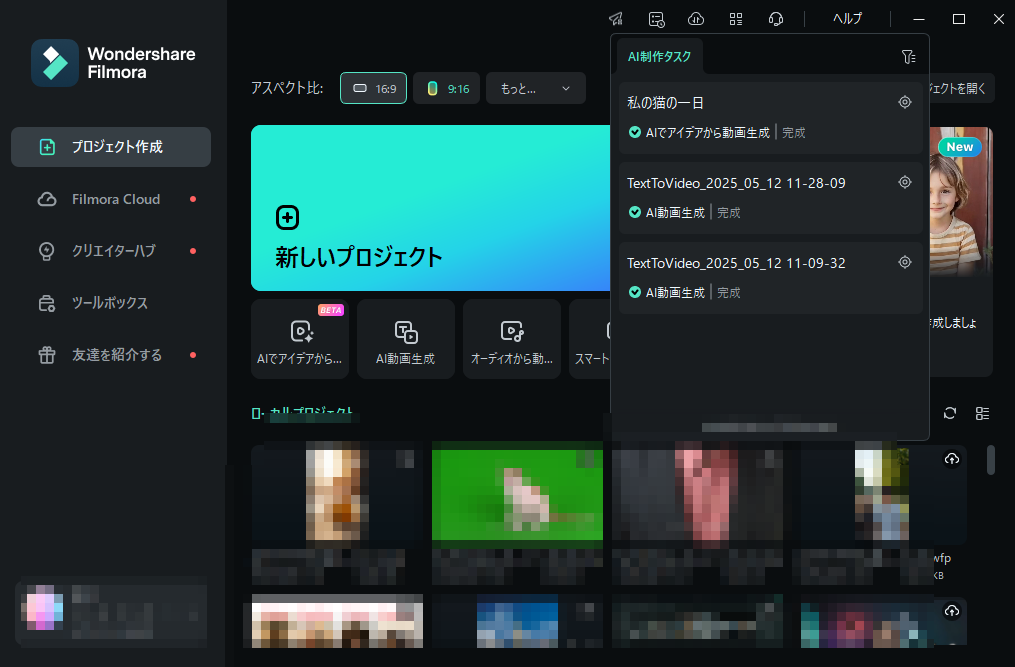Viewport: 1015px width, 667px height.
Task: Upload second-row last project to cloud
Action: (952, 611)
